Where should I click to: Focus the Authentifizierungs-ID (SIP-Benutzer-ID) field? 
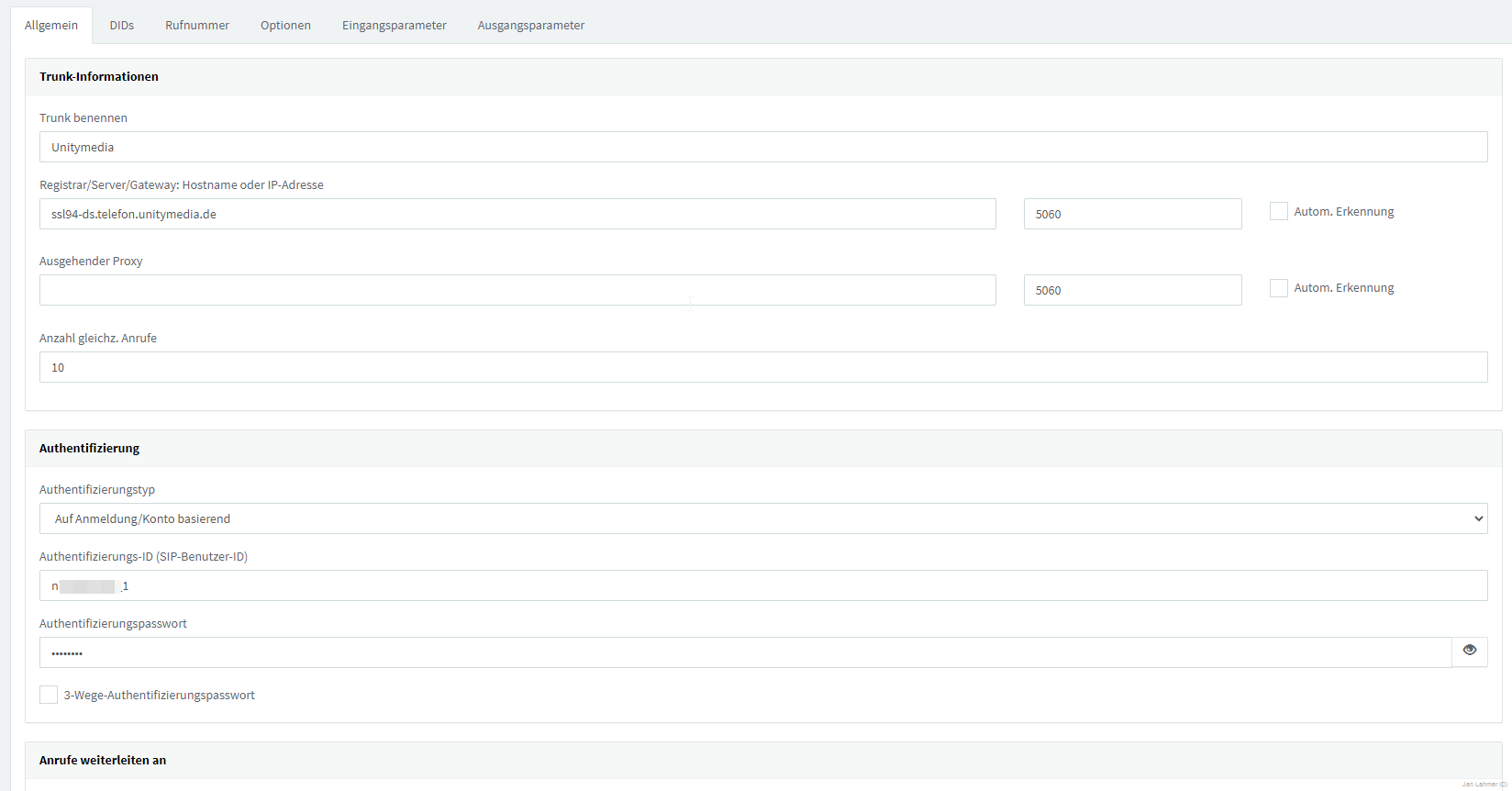(762, 585)
